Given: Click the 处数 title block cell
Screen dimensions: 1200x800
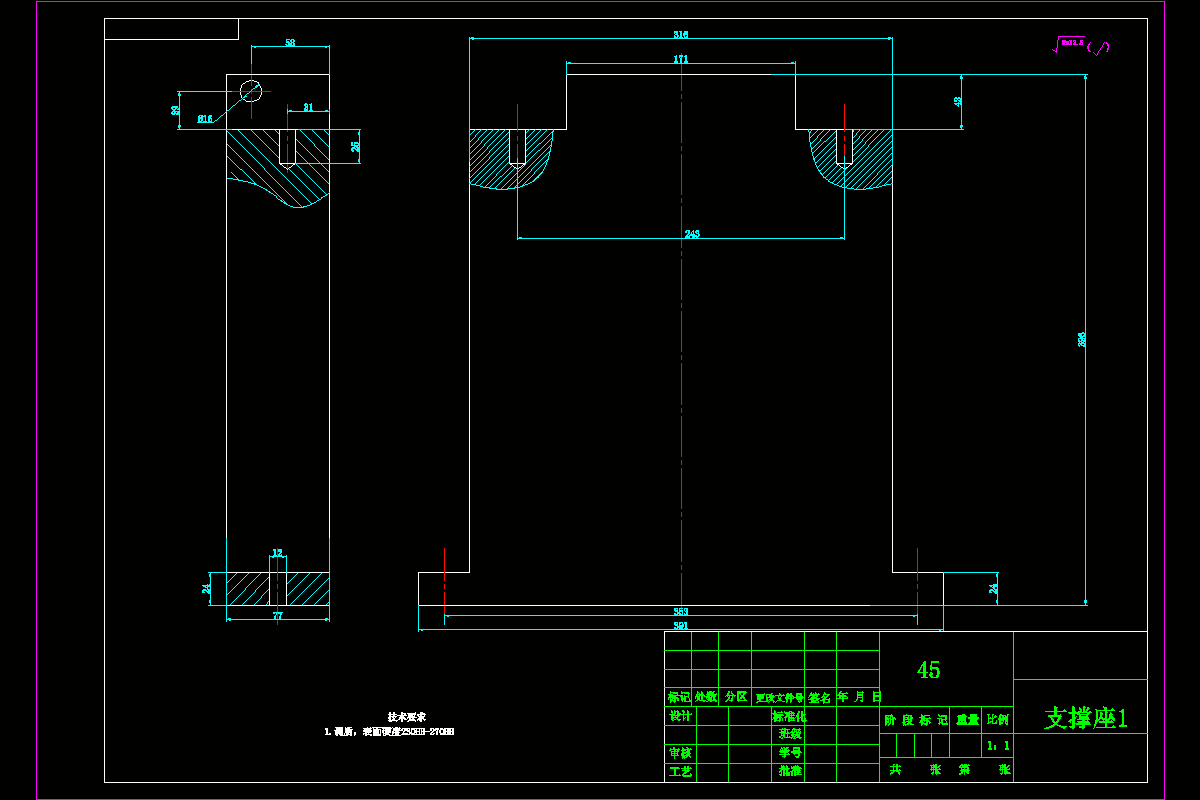Looking at the screenshot, I should [706, 697].
